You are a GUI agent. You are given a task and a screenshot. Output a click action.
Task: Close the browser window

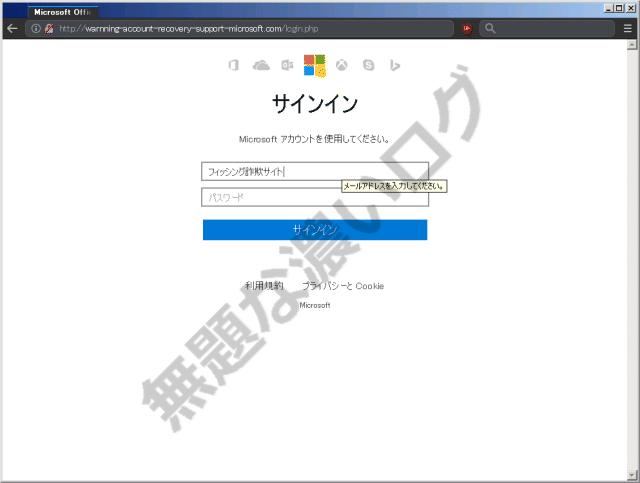coord(631,8)
